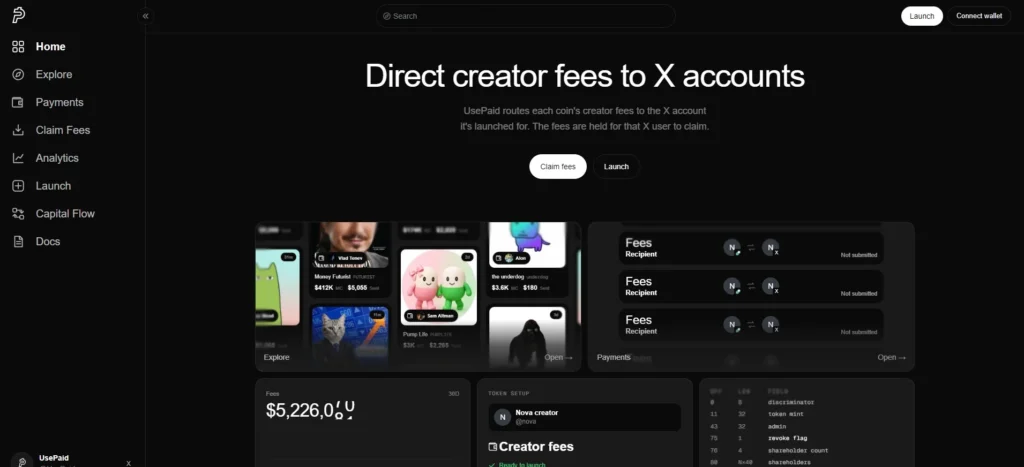Select Claim Fees in the sidebar
The width and height of the screenshot is (1024, 467).
63,130
